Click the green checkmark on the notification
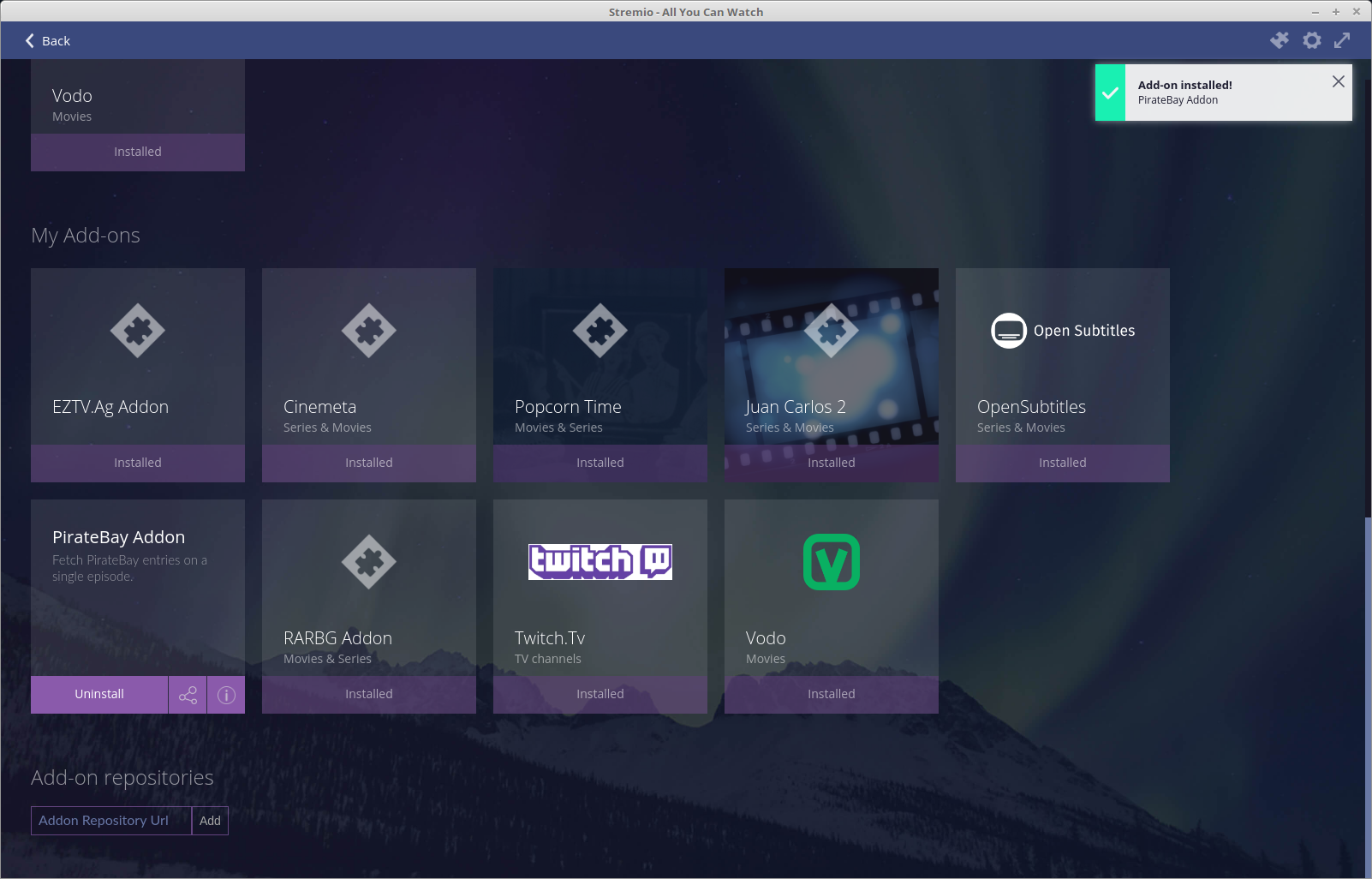This screenshot has width=1372, height=879. (x=1110, y=93)
